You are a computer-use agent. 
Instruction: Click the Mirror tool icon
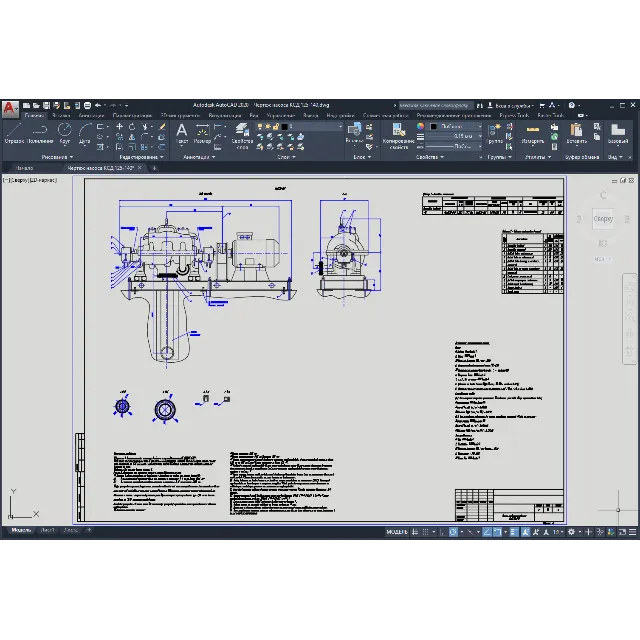[x=132, y=137]
